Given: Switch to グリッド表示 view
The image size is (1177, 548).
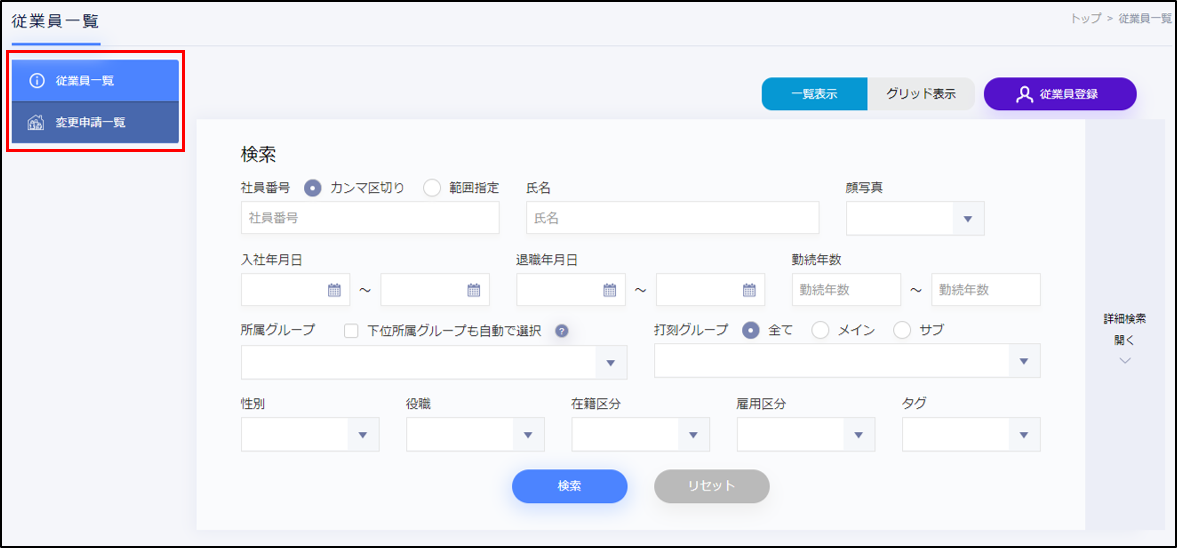Looking at the screenshot, I should 920,94.
